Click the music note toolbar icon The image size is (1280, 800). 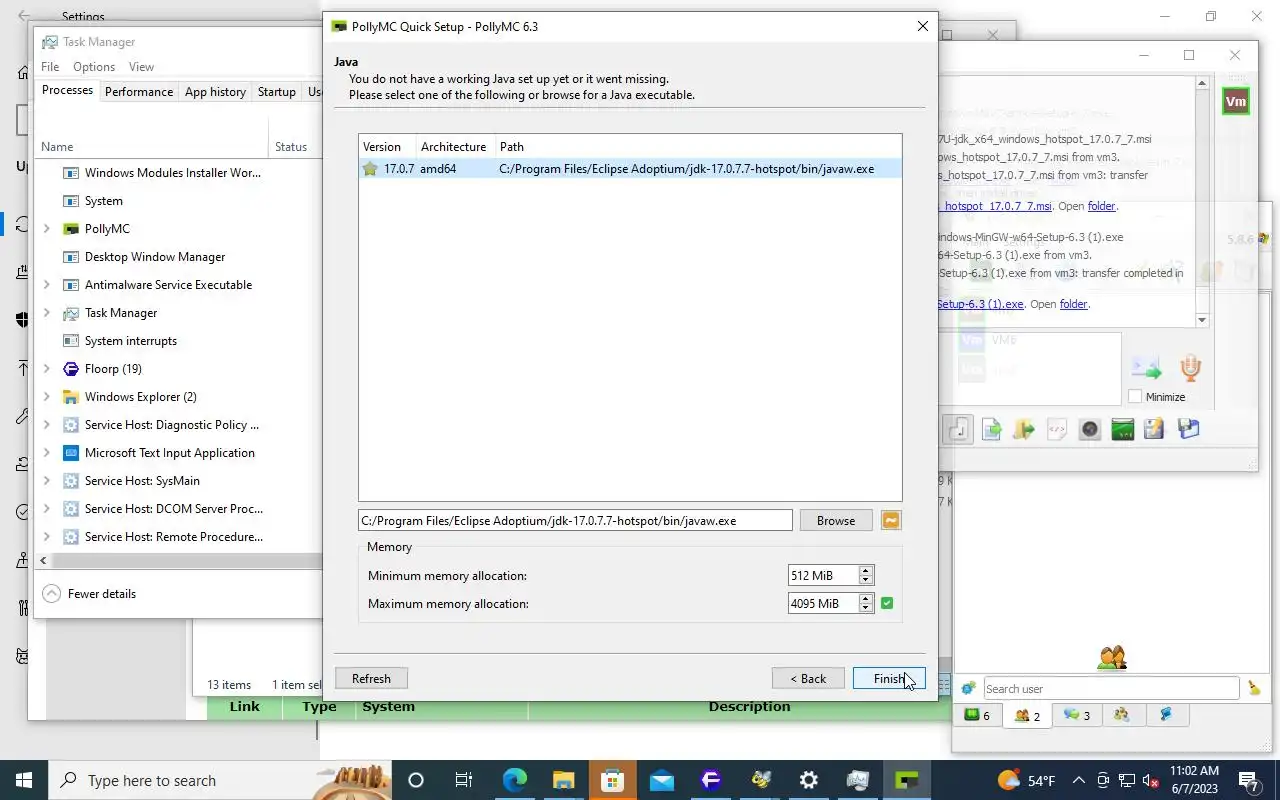click(x=958, y=429)
